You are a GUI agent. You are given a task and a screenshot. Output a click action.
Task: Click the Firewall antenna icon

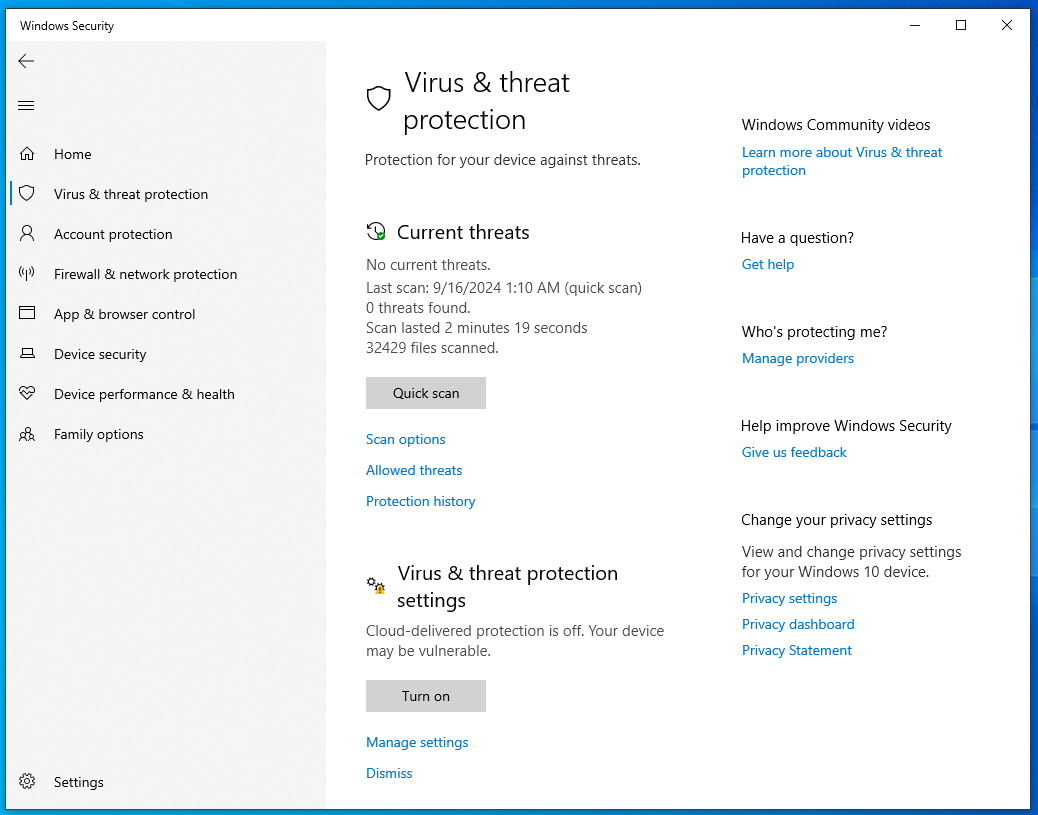26,273
